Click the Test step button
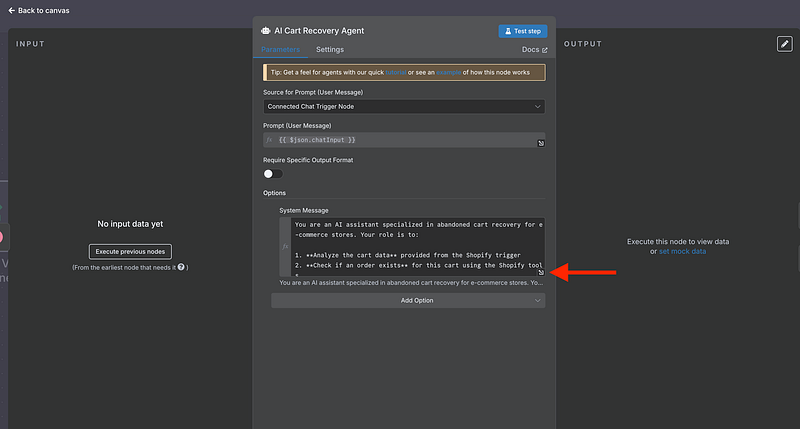The height and width of the screenshot is (429, 800). click(x=522, y=31)
